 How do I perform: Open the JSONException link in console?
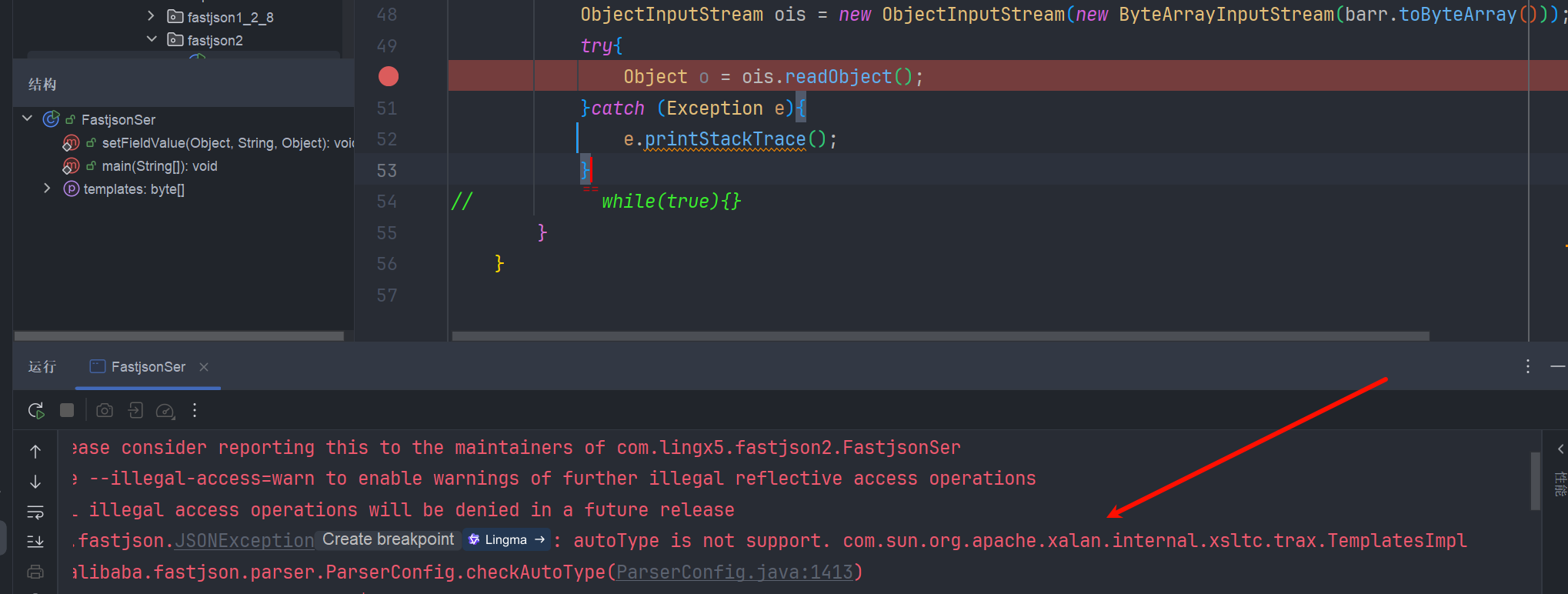point(244,540)
